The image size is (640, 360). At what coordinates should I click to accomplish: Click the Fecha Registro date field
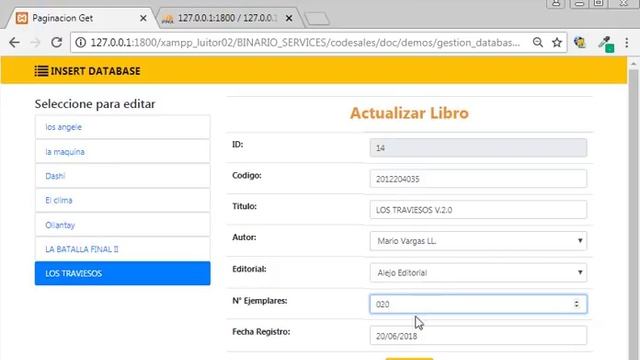point(478,336)
